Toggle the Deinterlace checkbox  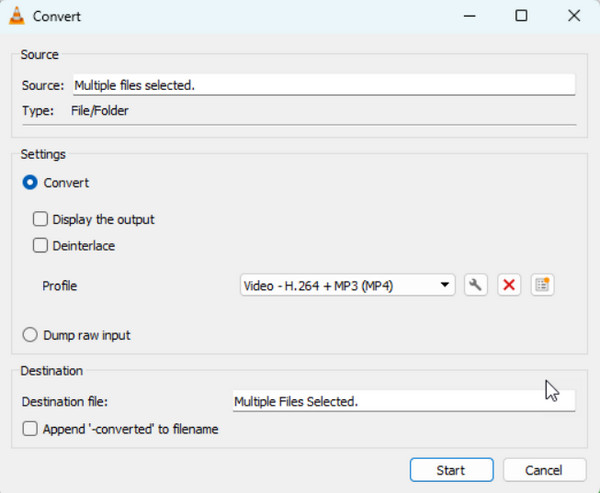pyautogui.click(x=41, y=245)
